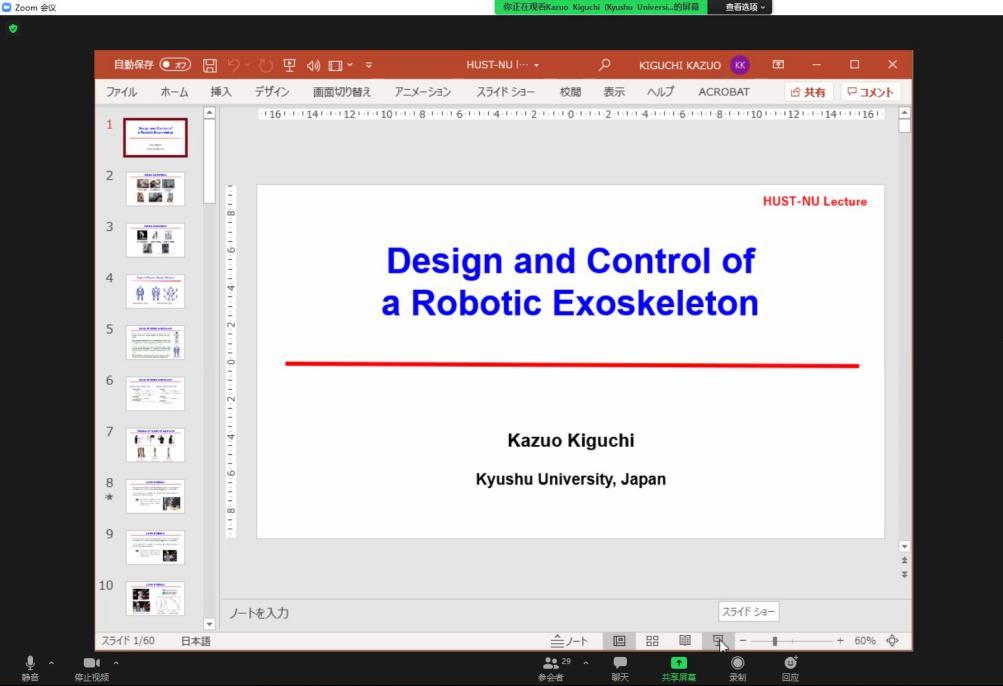Click the 共有 share button

coord(808,92)
